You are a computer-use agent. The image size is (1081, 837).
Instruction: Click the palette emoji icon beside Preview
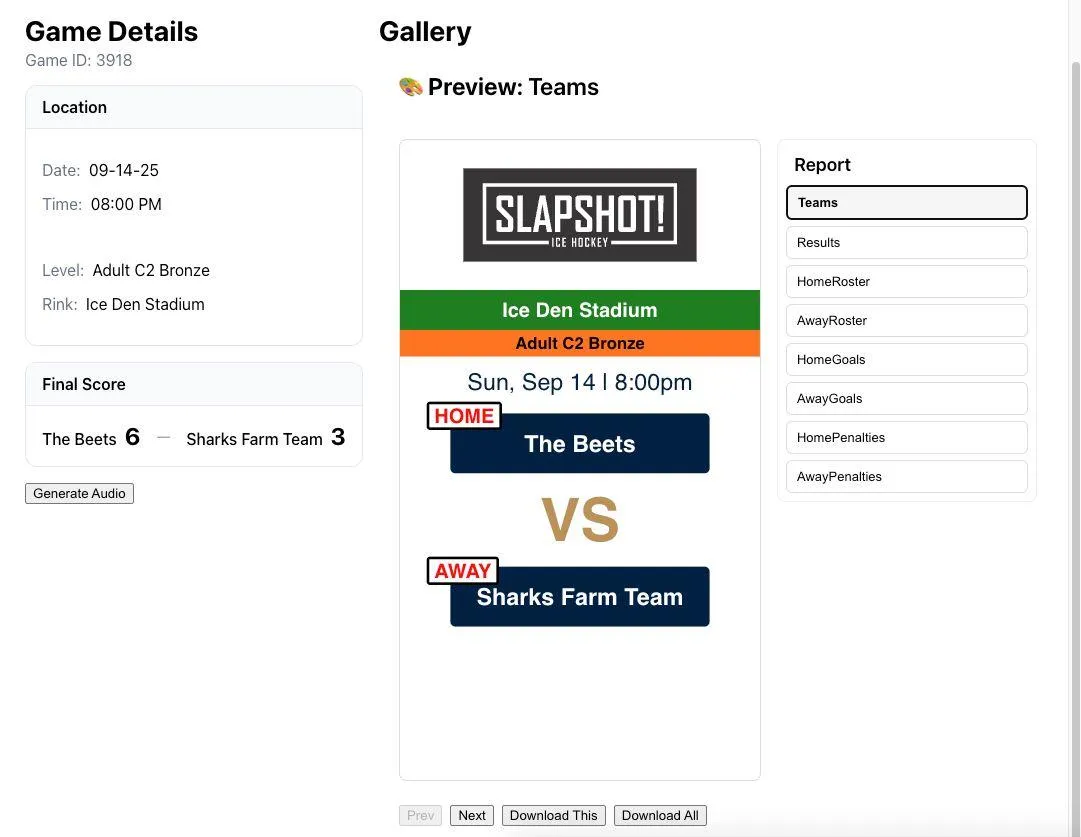pos(411,87)
